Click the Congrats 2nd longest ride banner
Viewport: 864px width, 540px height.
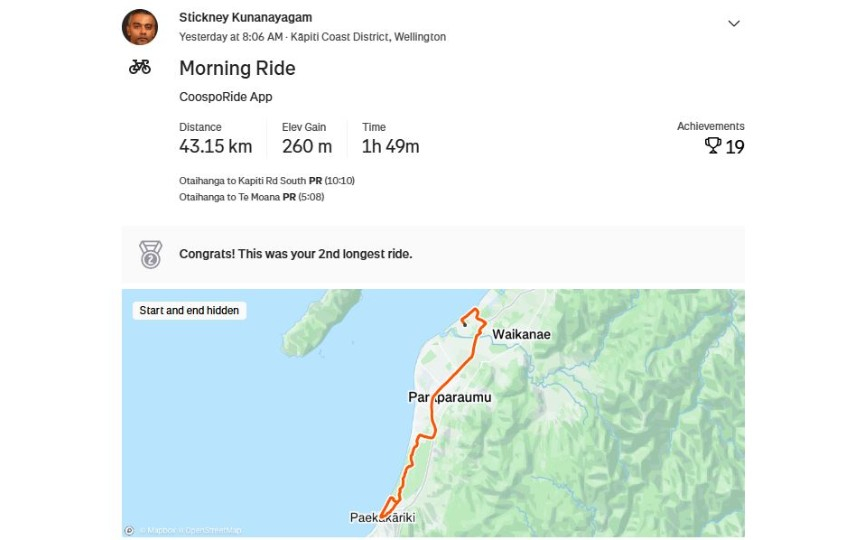295,254
